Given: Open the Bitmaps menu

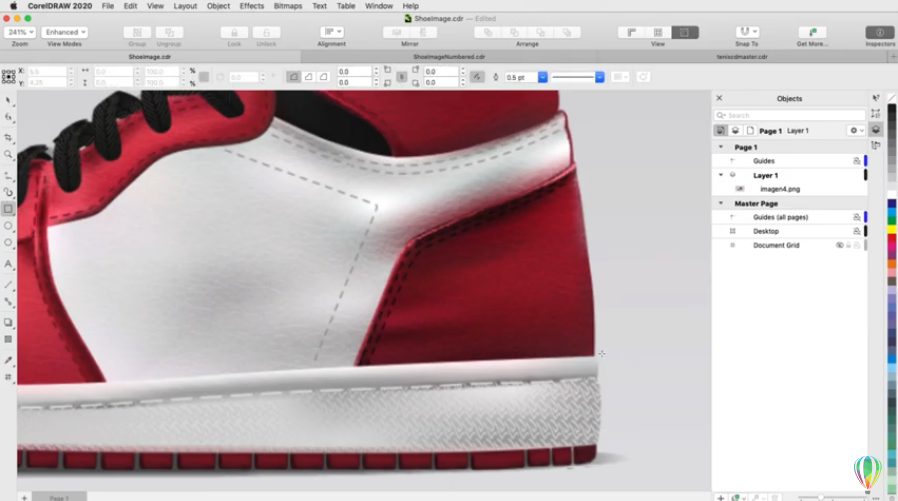Looking at the screenshot, I should [288, 6].
